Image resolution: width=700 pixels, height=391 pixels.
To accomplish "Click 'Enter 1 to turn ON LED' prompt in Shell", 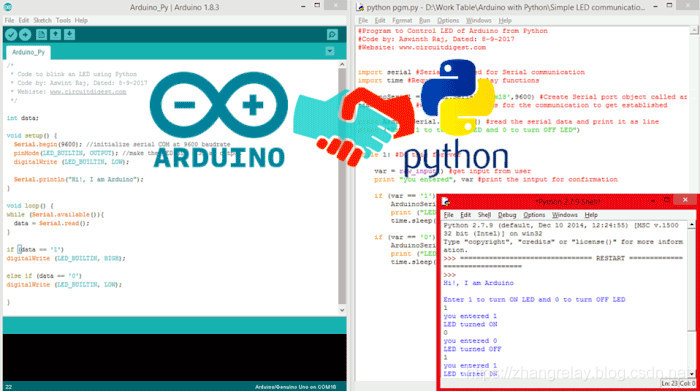I will [534, 299].
